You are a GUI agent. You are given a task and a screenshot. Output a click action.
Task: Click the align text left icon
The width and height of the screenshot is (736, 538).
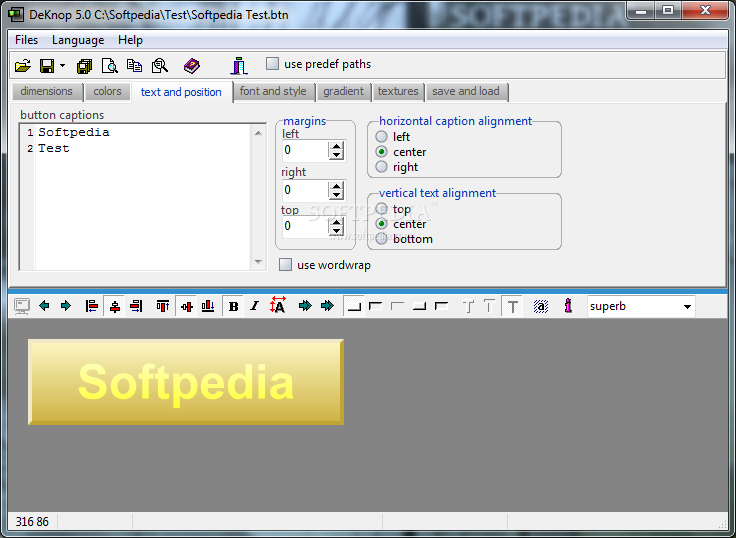pyautogui.click(x=92, y=307)
